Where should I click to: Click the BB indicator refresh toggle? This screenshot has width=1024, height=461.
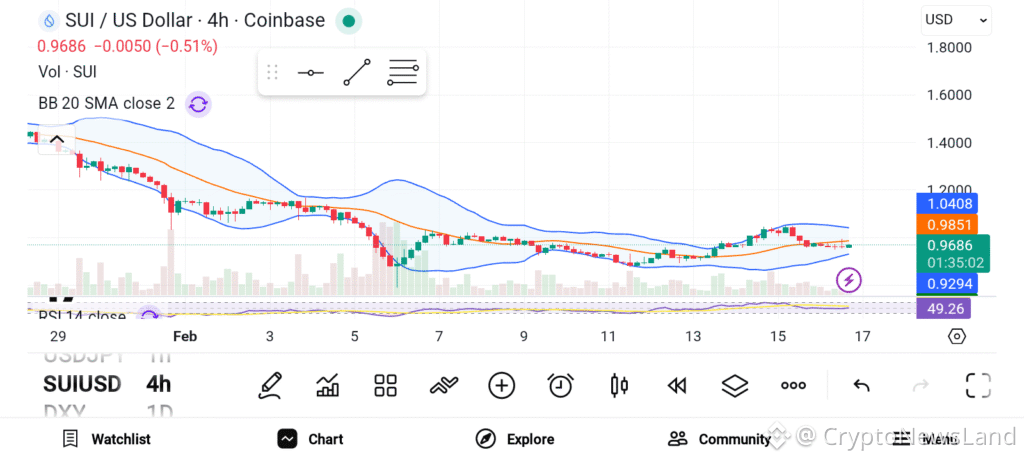tap(198, 104)
